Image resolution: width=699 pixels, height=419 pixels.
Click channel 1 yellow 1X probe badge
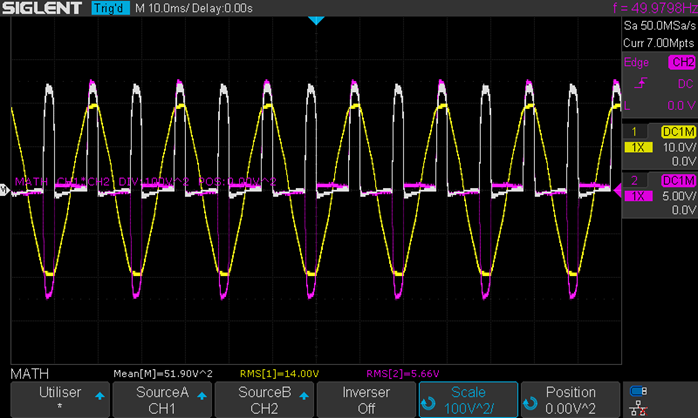click(x=638, y=148)
